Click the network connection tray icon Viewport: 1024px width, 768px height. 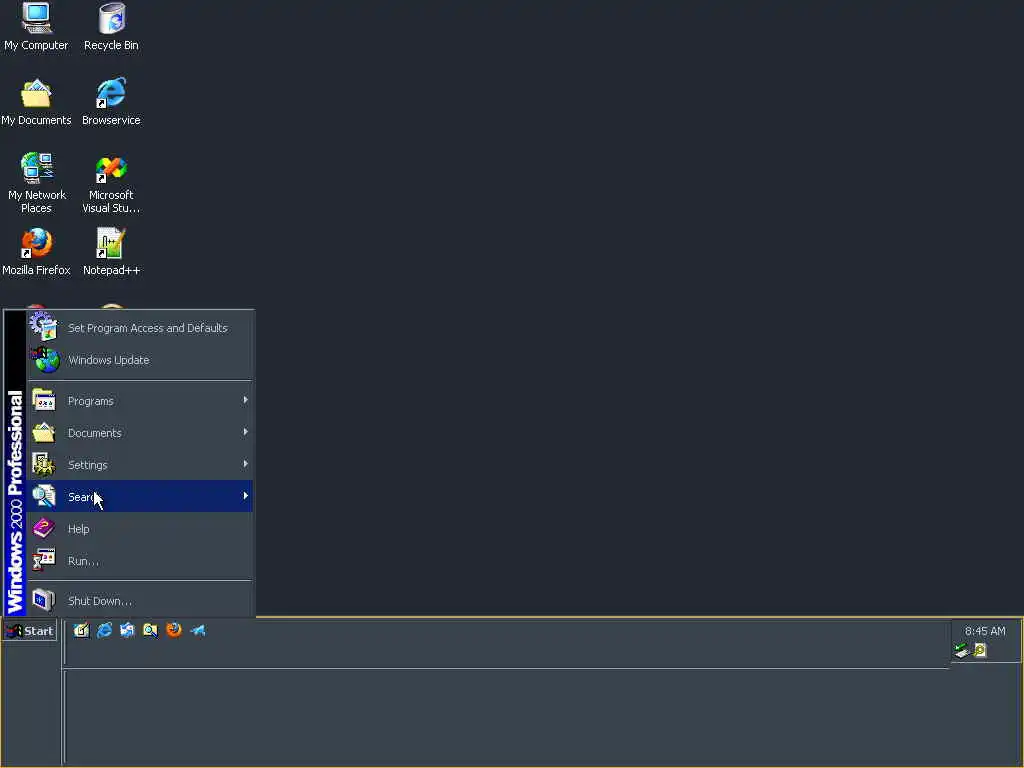(961, 650)
